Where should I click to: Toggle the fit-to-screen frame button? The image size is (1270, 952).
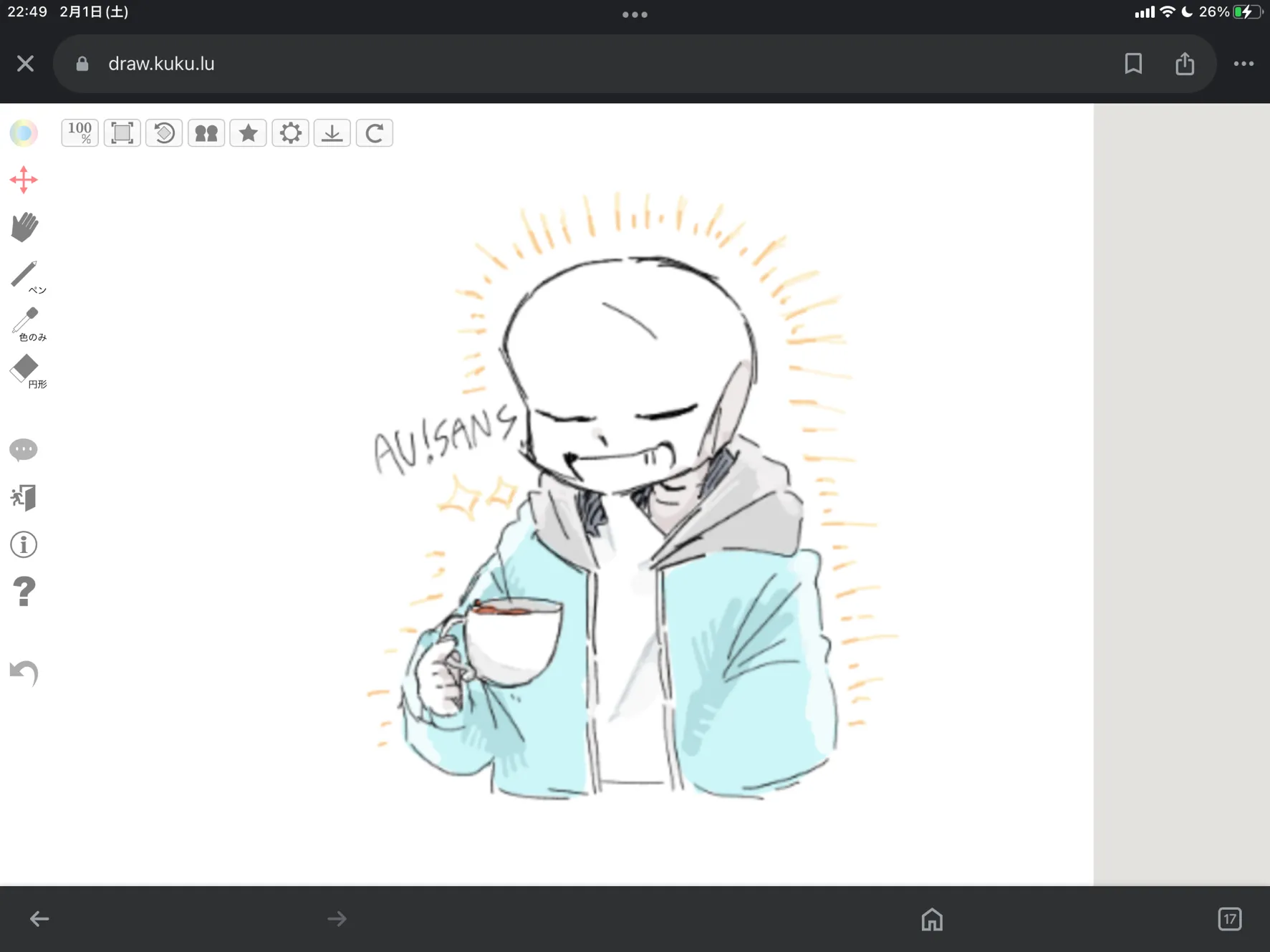point(122,133)
